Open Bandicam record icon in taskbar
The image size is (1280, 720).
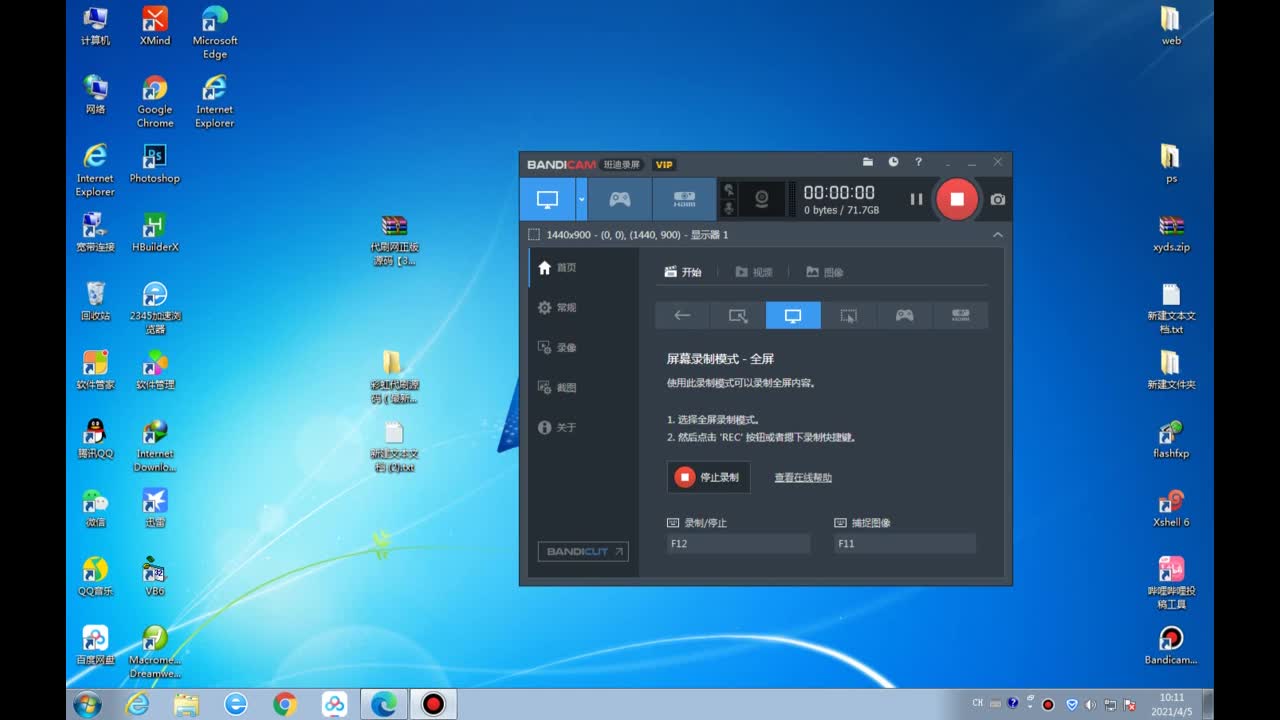[x=433, y=704]
